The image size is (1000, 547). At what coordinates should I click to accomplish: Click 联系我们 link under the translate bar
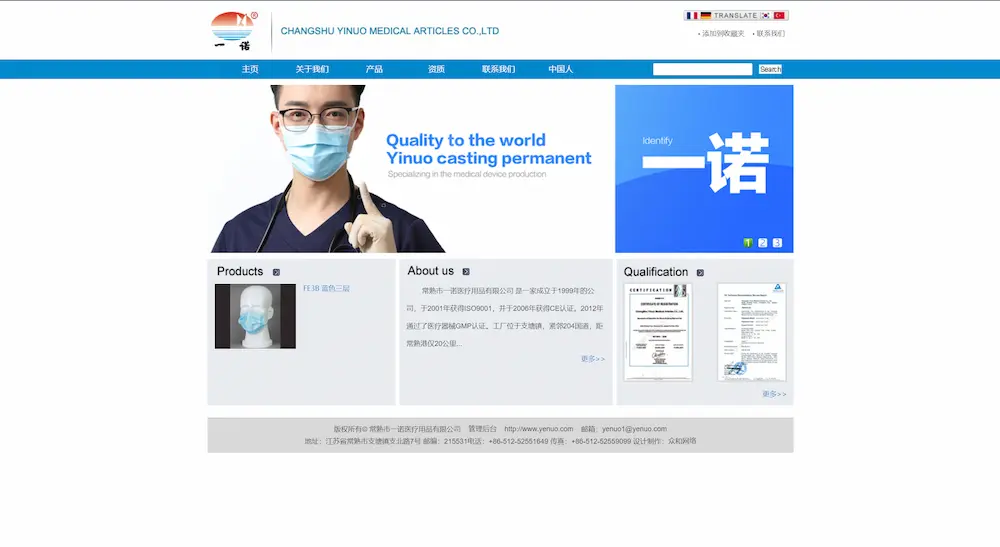(770, 34)
